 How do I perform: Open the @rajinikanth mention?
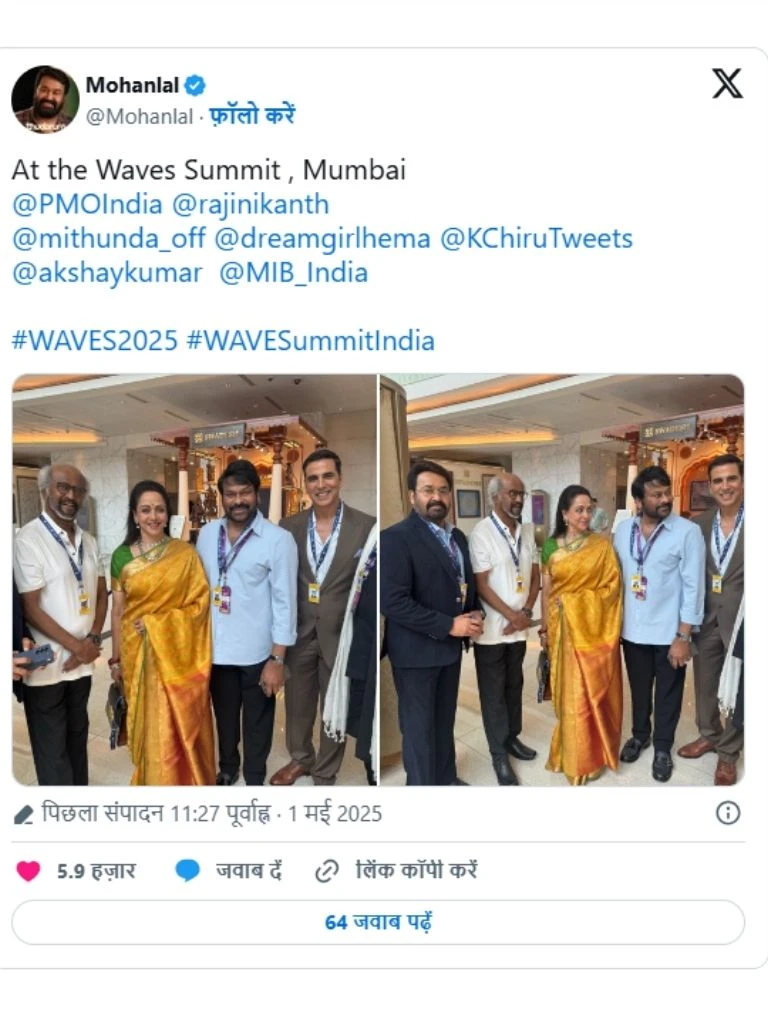250,204
